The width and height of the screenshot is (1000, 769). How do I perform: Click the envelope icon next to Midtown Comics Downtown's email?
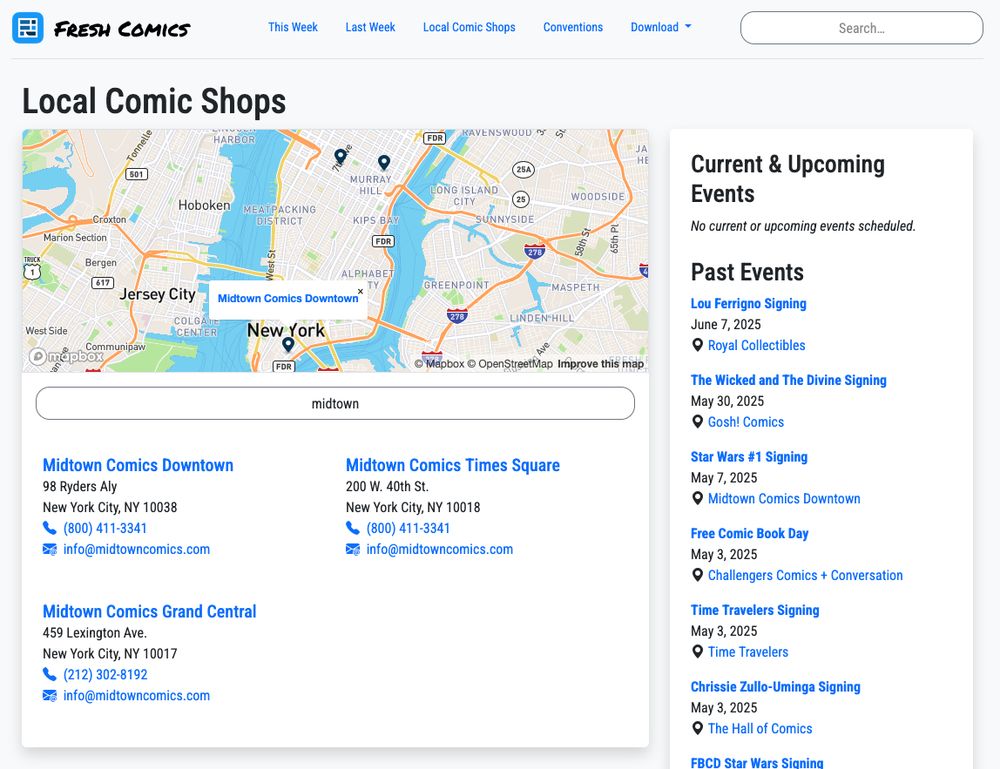click(50, 549)
